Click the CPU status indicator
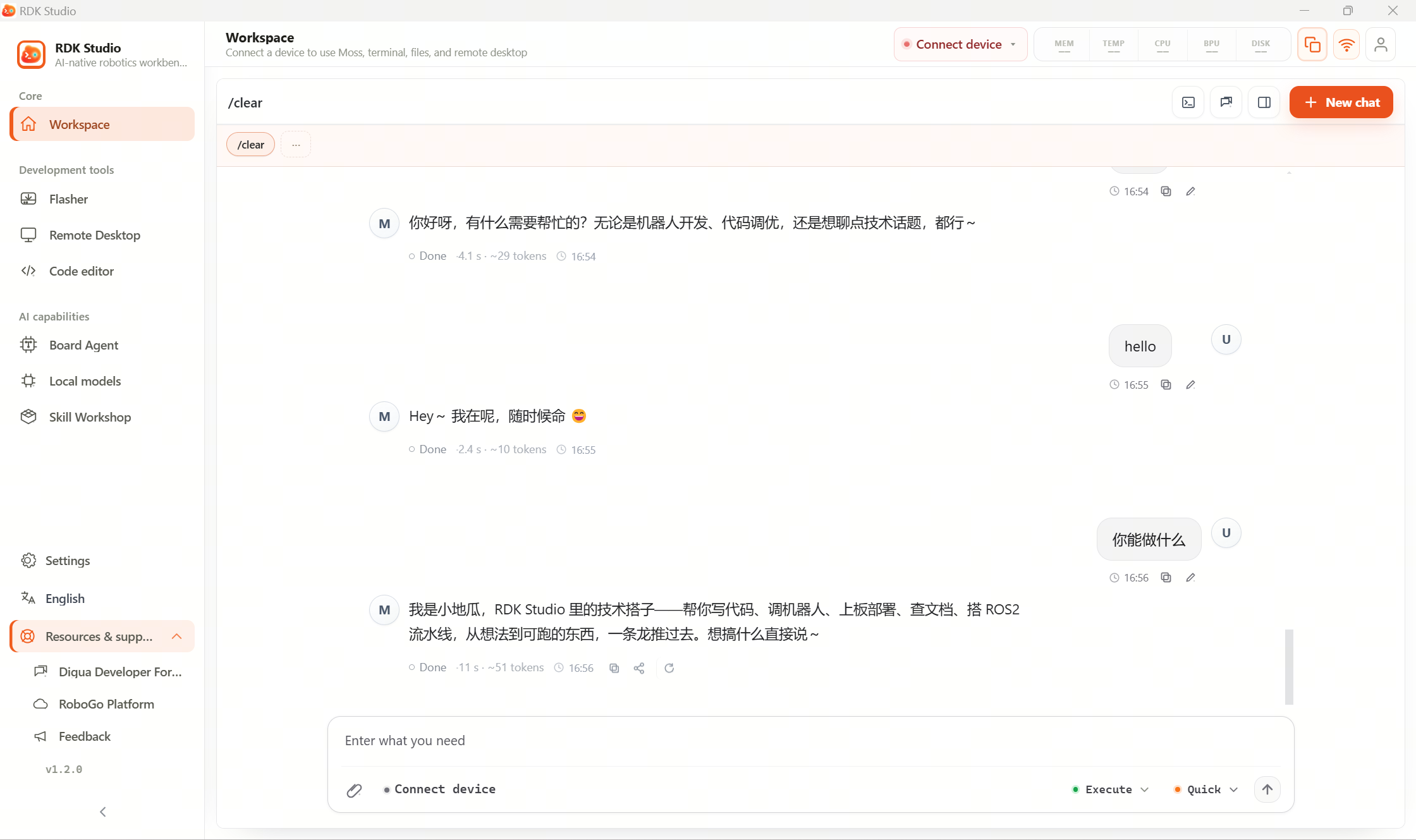1416x840 pixels. tap(1163, 44)
